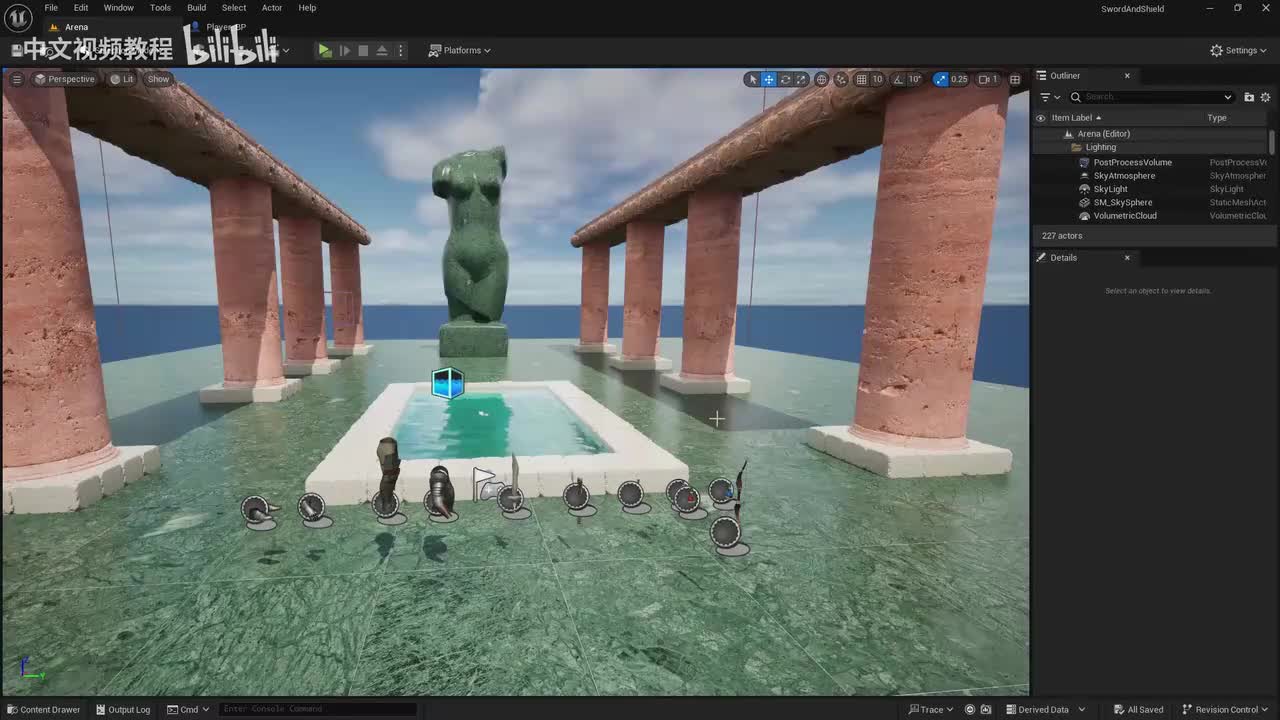Click the All Saved status button
The image size is (1280, 720).
1138,710
